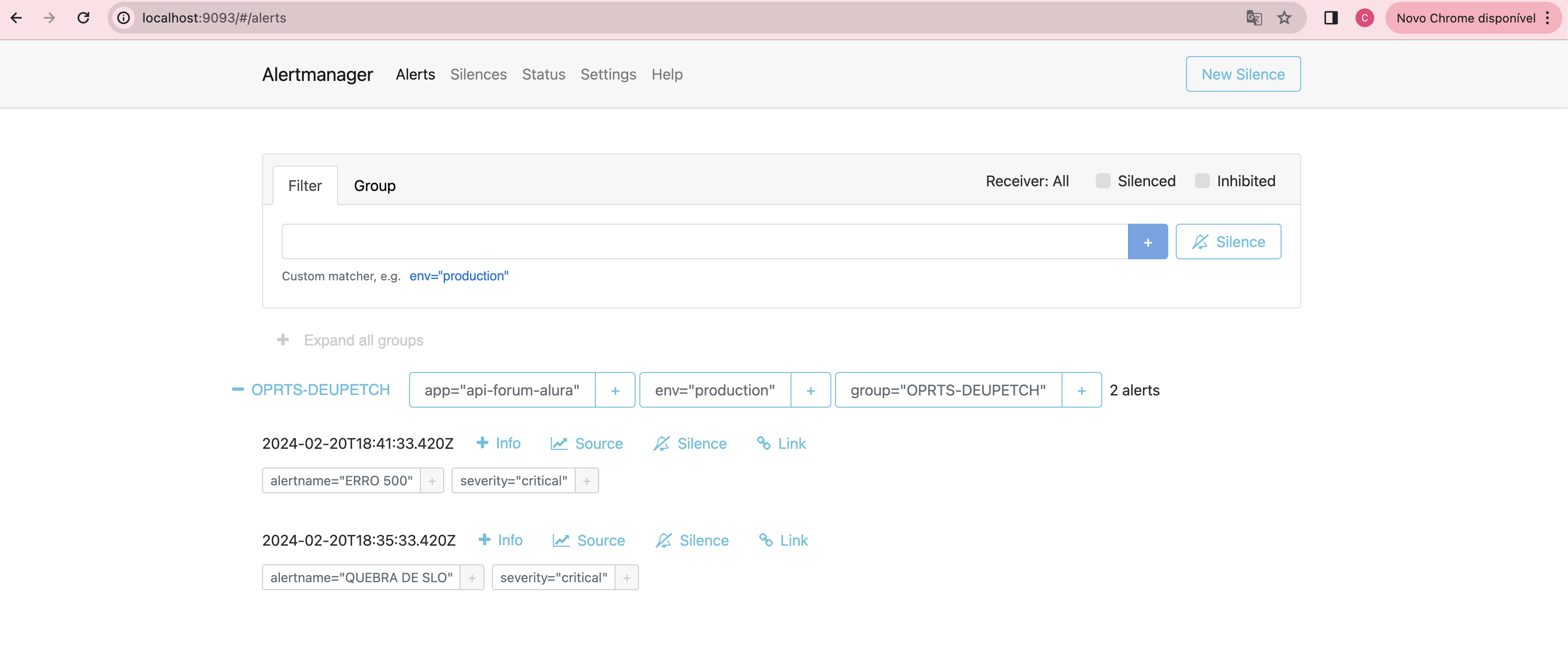The width and height of the screenshot is (1568, 658).
Task: Focus the custom matcher filter input
Action: [704, 241]
